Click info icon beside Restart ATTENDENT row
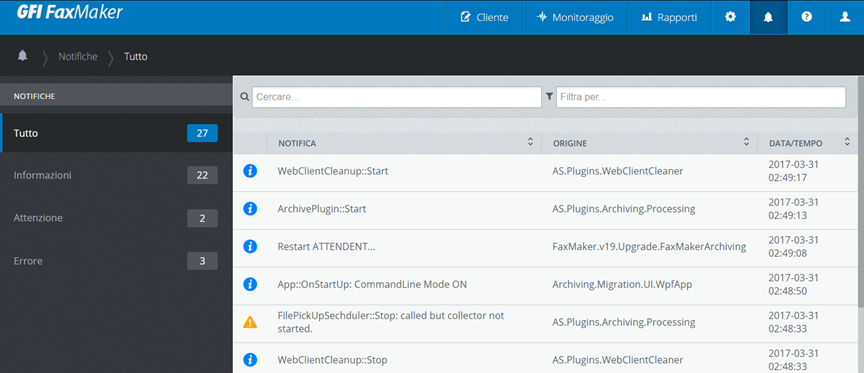 click(250, 247)
